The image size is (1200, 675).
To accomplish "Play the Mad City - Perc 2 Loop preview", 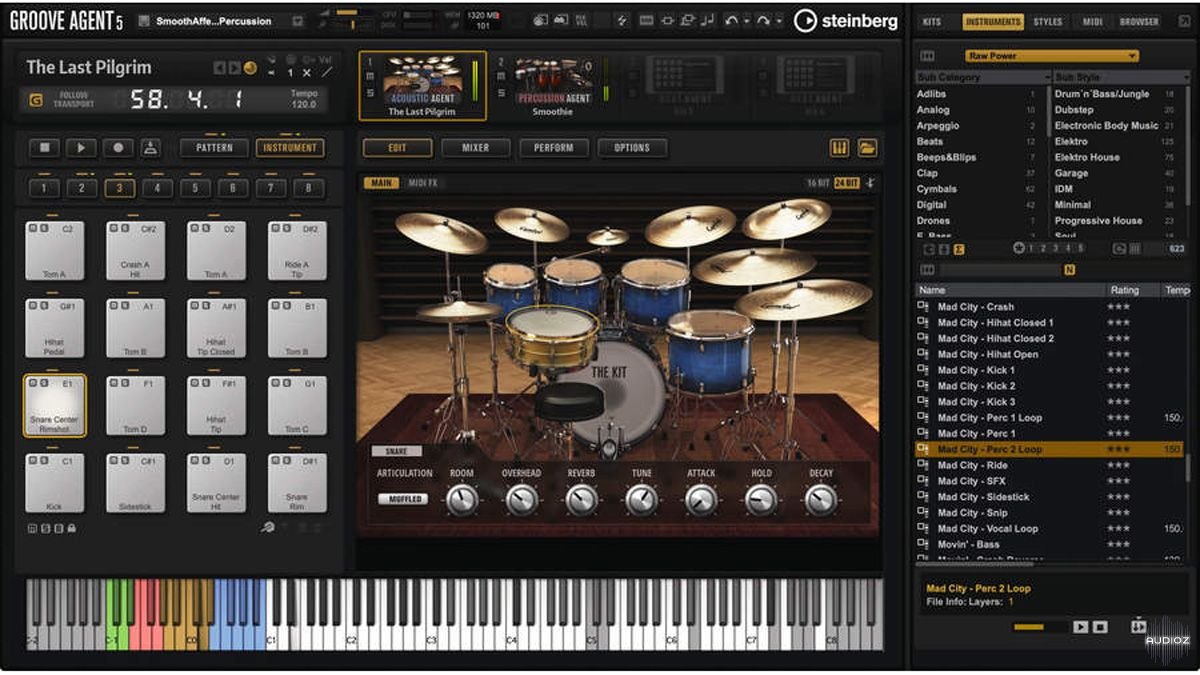I will pos(1080,627).
